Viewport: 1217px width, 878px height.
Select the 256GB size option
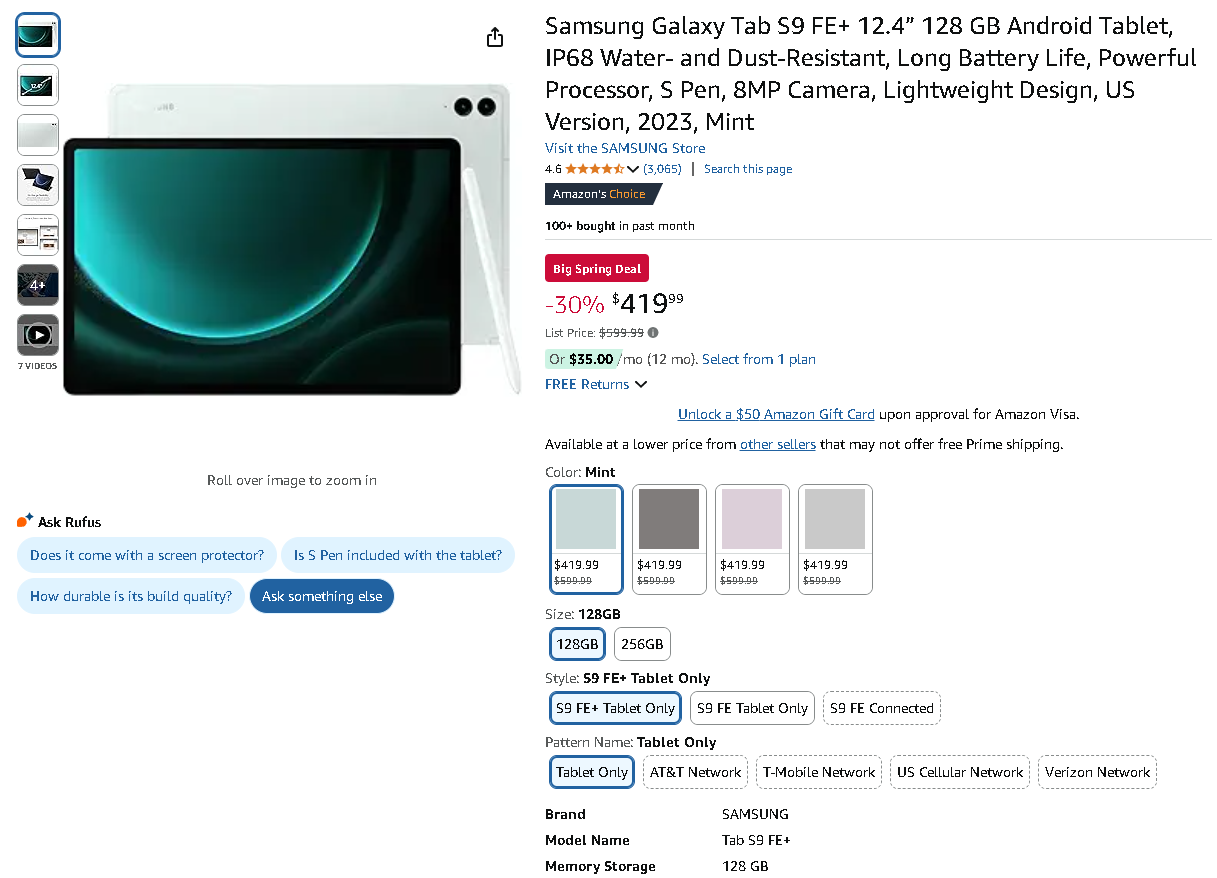pos(642,644)
